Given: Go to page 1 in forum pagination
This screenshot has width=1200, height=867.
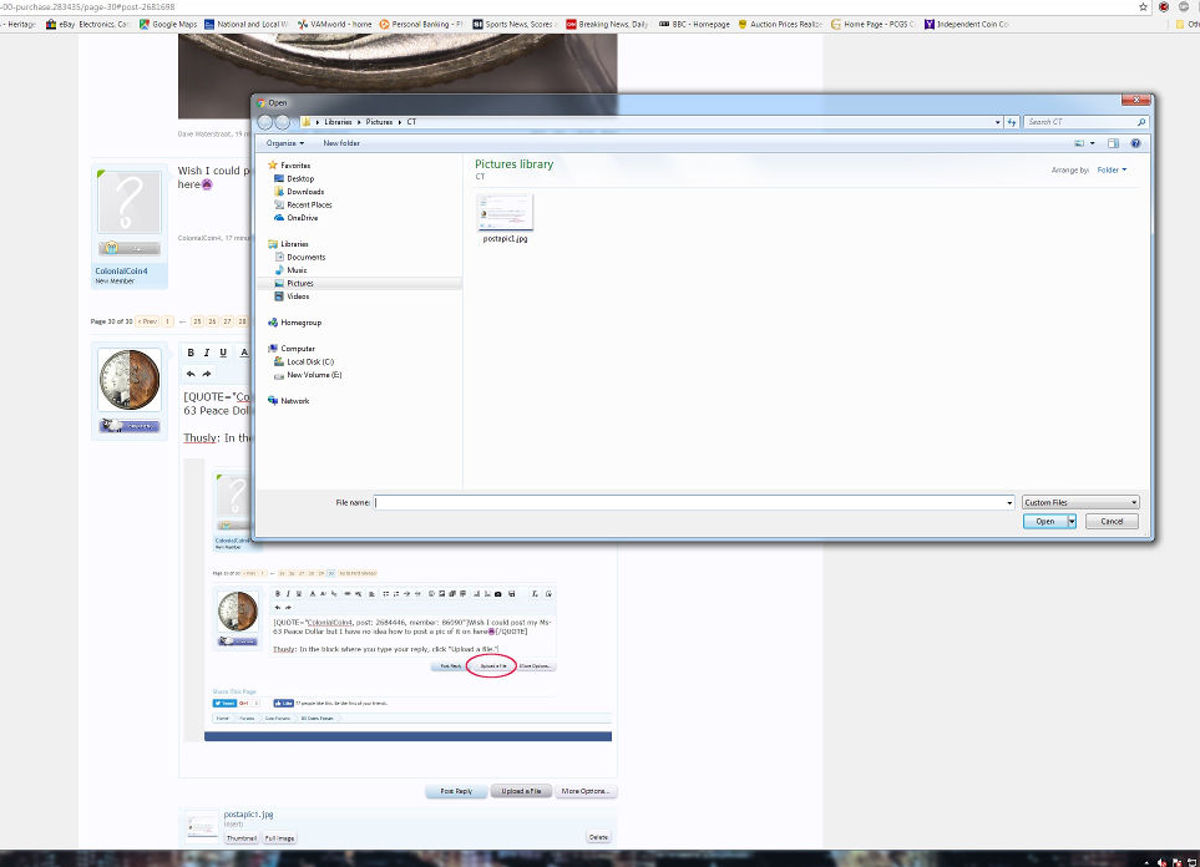Looking at the screenshot, I should (168, 322).
